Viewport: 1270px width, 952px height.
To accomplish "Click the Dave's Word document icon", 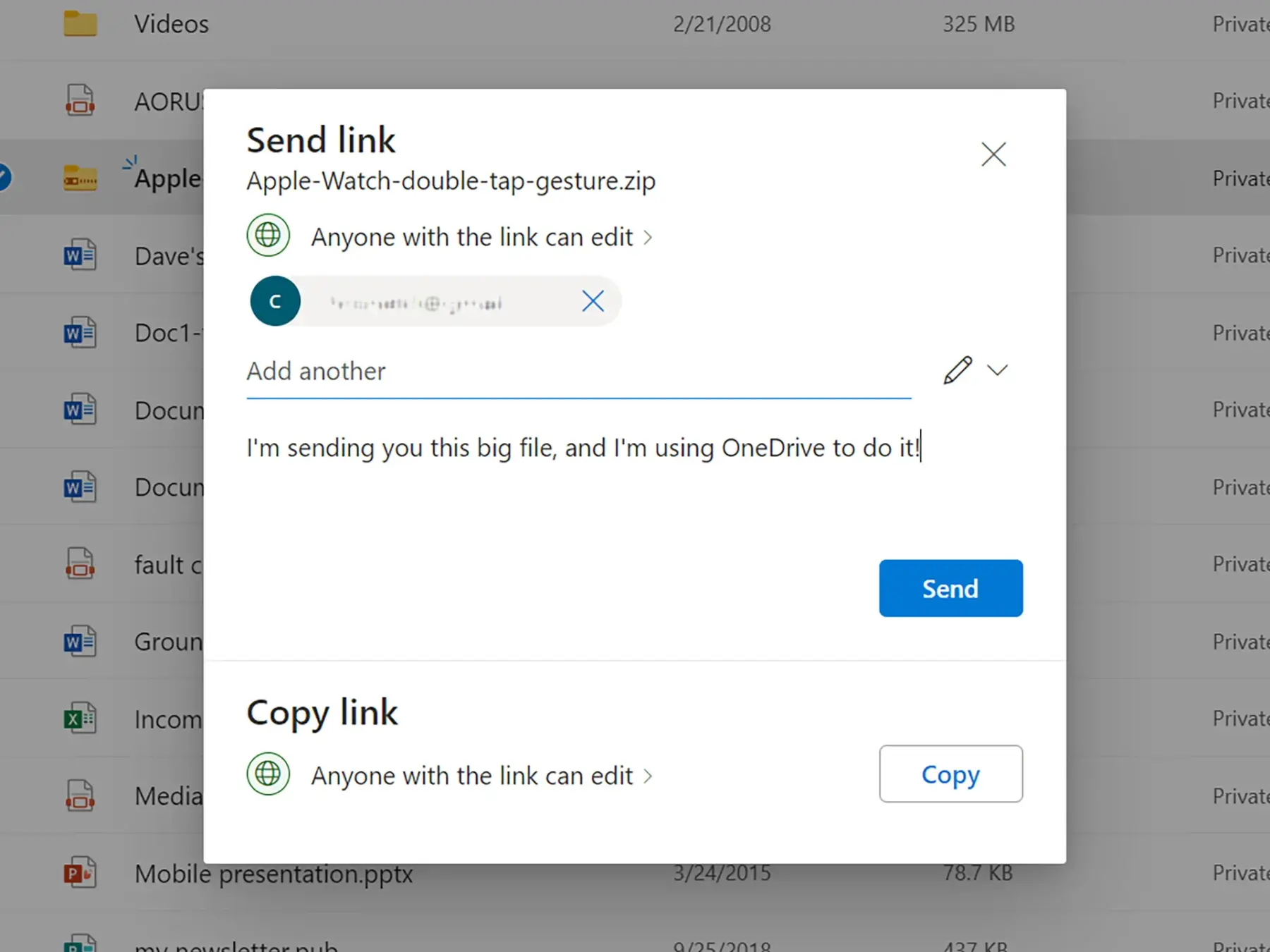I will 80,255.
